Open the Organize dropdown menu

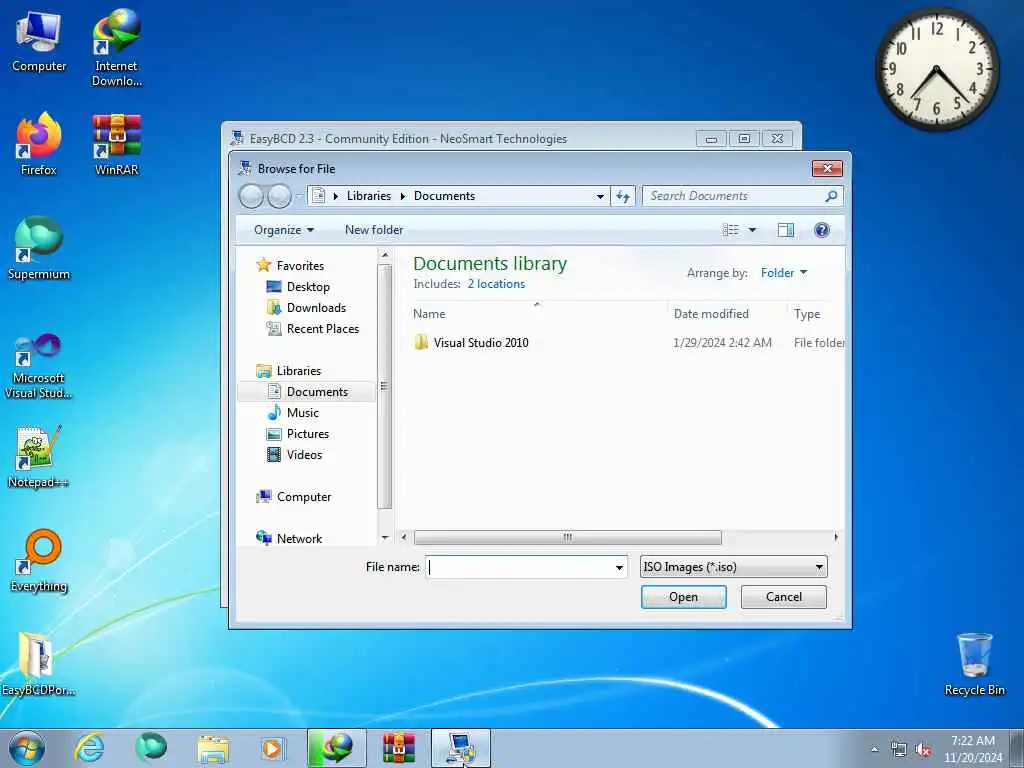coord(284,230)
